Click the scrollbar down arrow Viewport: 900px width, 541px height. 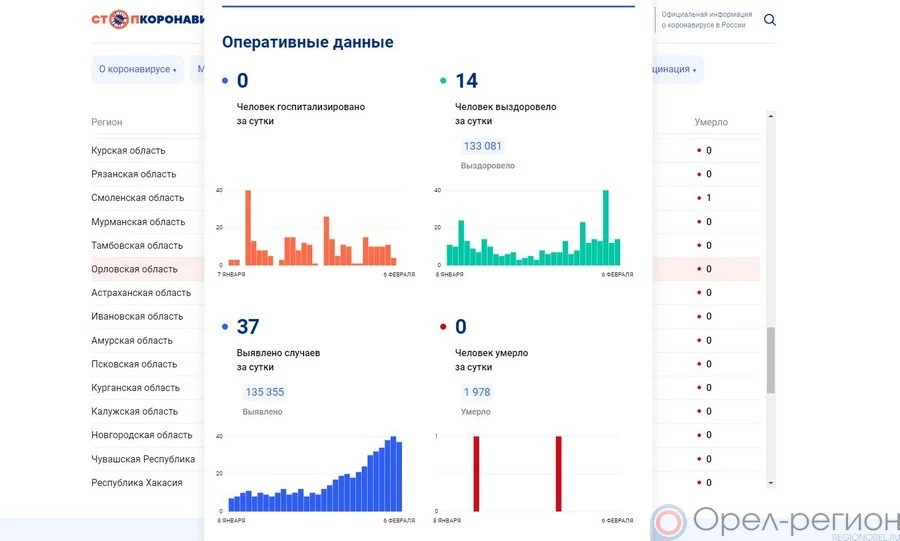tap(770, 482)
